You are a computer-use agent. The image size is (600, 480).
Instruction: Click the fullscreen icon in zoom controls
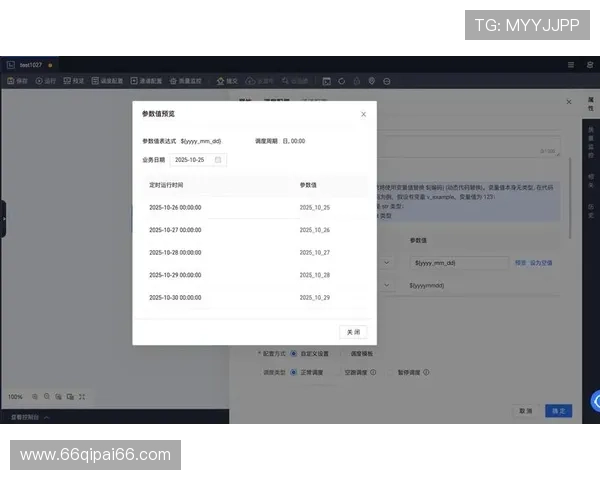(x=82, y=397)
